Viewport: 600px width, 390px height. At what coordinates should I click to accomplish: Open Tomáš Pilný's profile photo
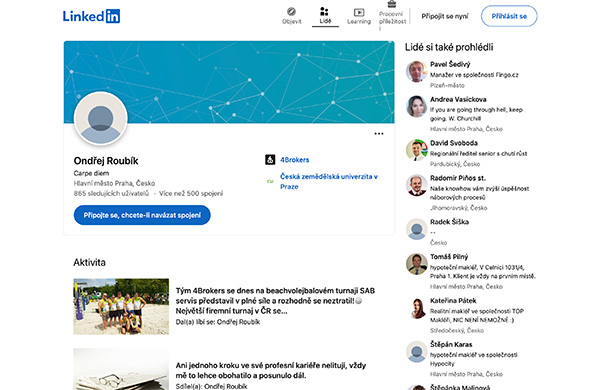[417, 264]
